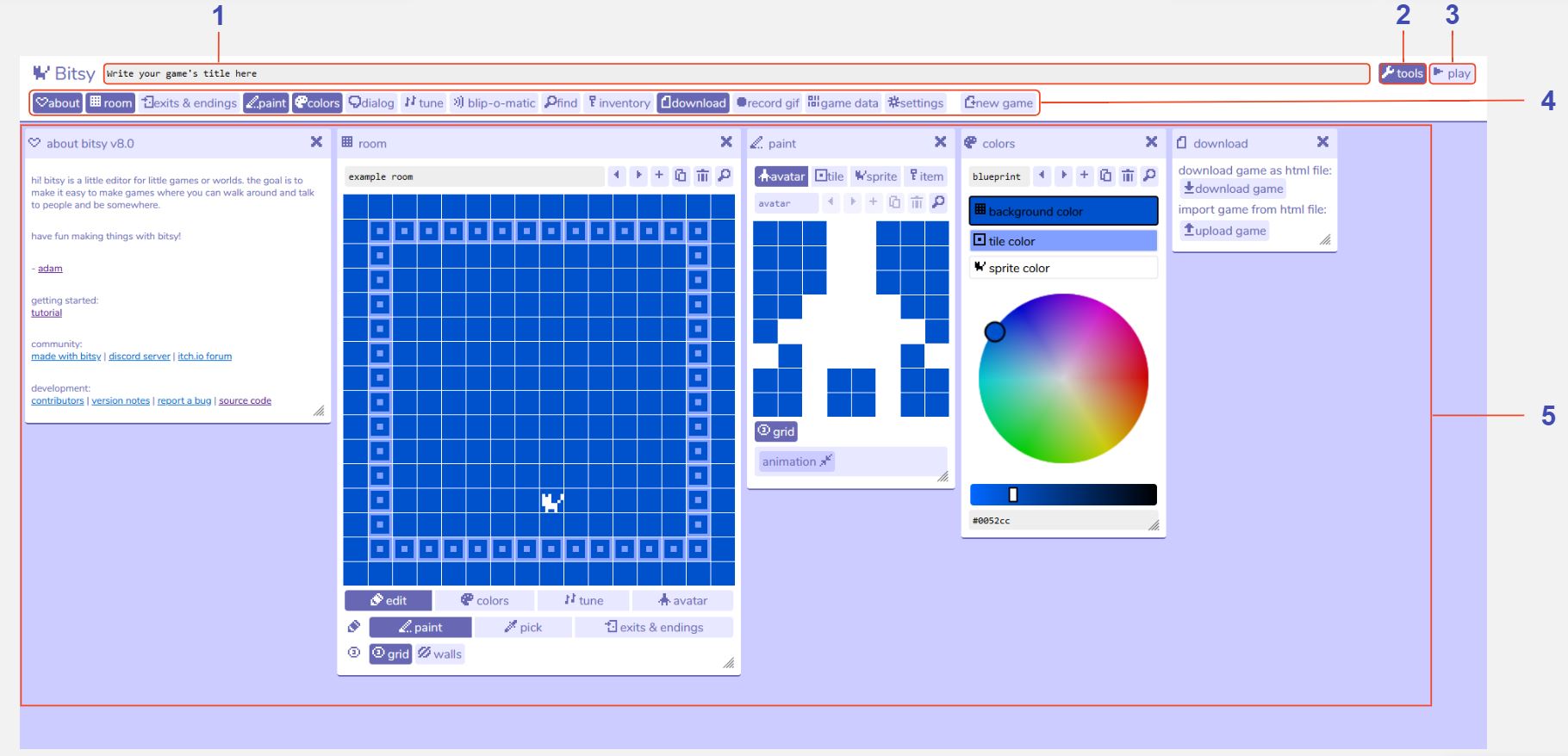Open the colors tab under room
1568x756 pixels.
(x=484, y=600)
